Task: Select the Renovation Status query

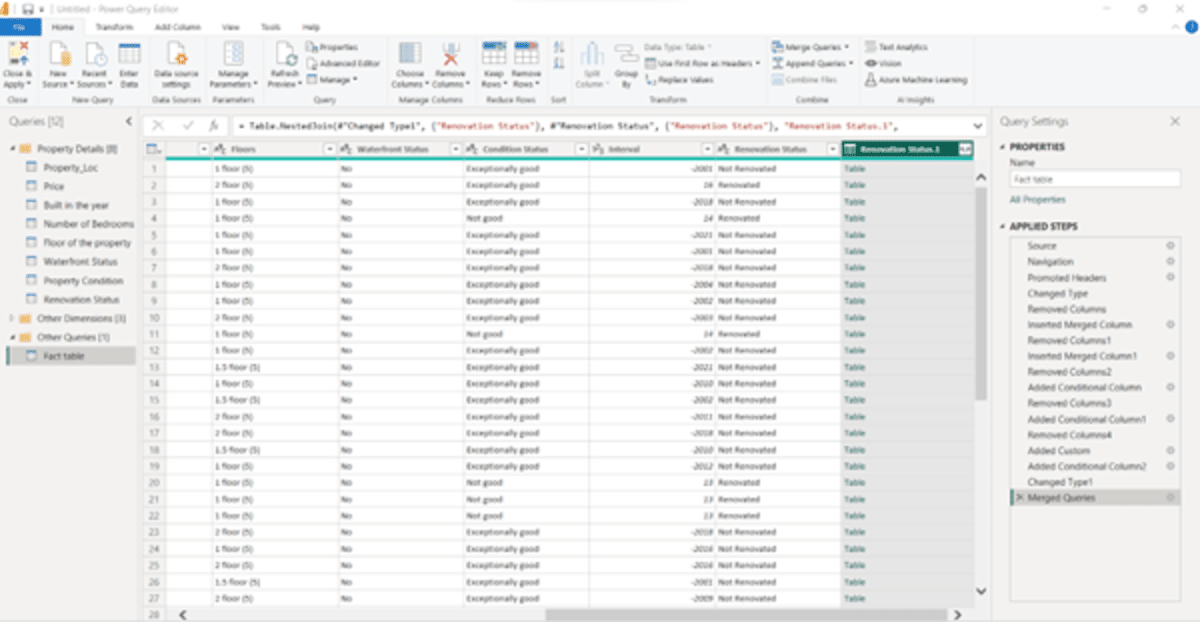Action: pyautogui.click(x=81, y=299)
